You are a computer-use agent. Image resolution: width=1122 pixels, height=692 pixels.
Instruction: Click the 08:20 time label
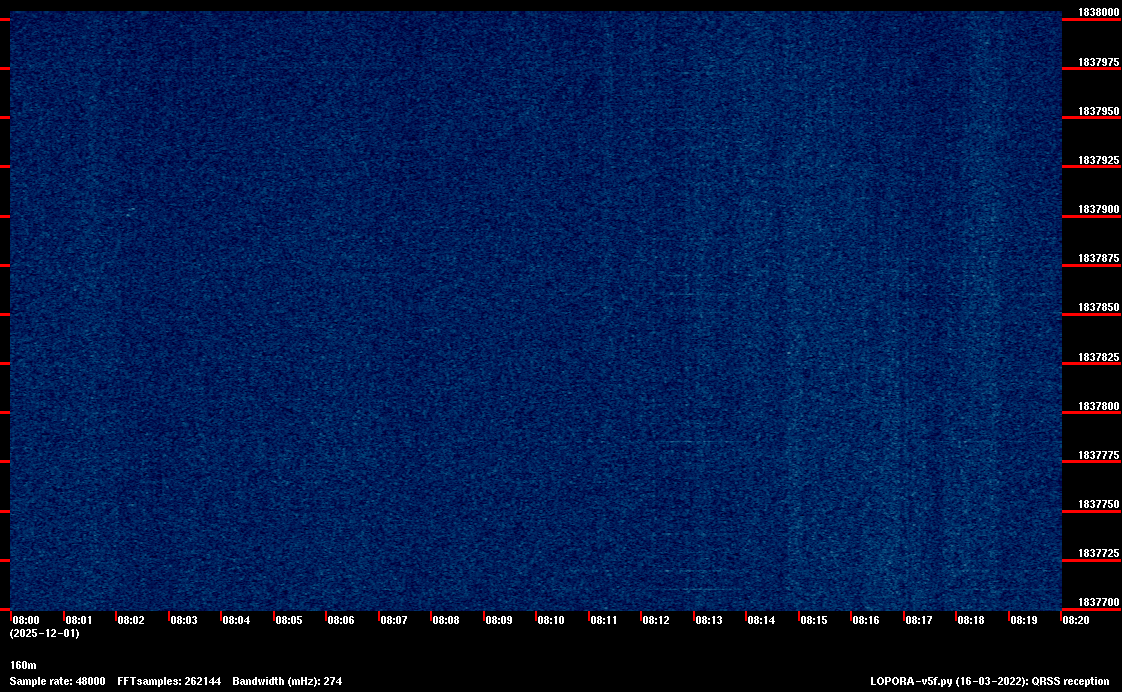(x=1076, y=620)
